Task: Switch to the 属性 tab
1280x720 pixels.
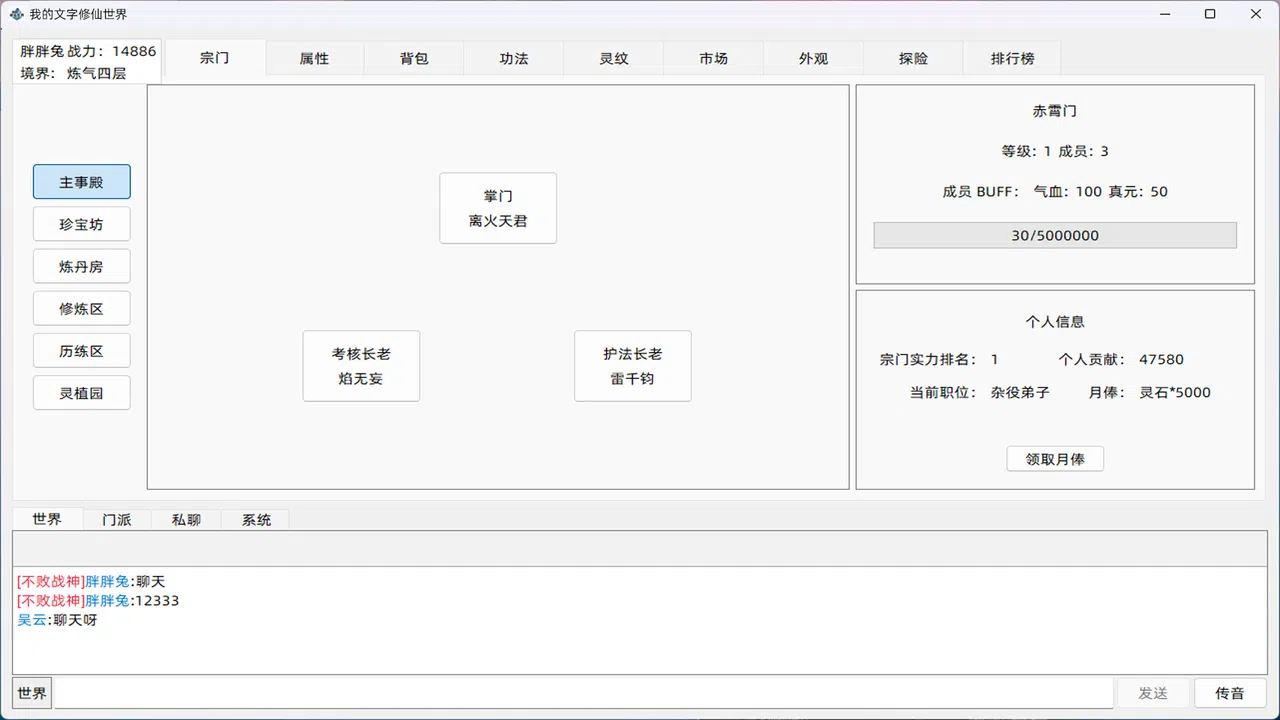Action: (314, 59)
